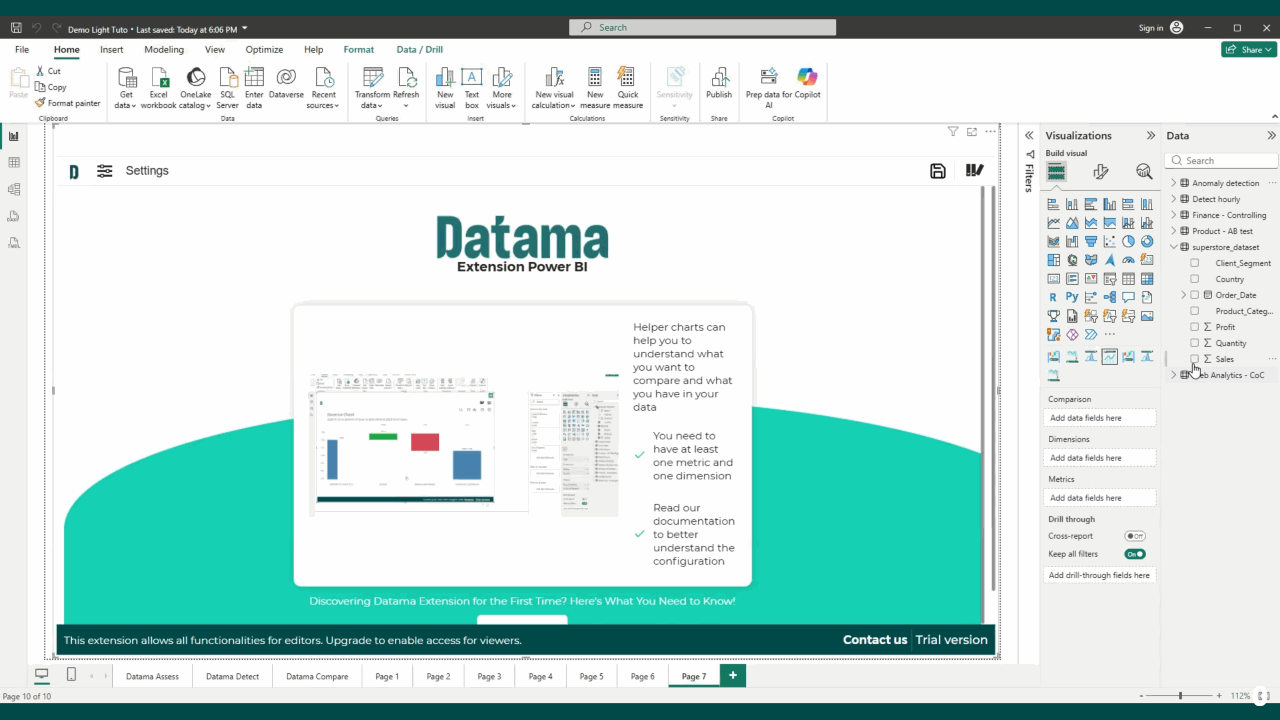
Task: Click the Quick measure icon
Action: coord(627,78)
